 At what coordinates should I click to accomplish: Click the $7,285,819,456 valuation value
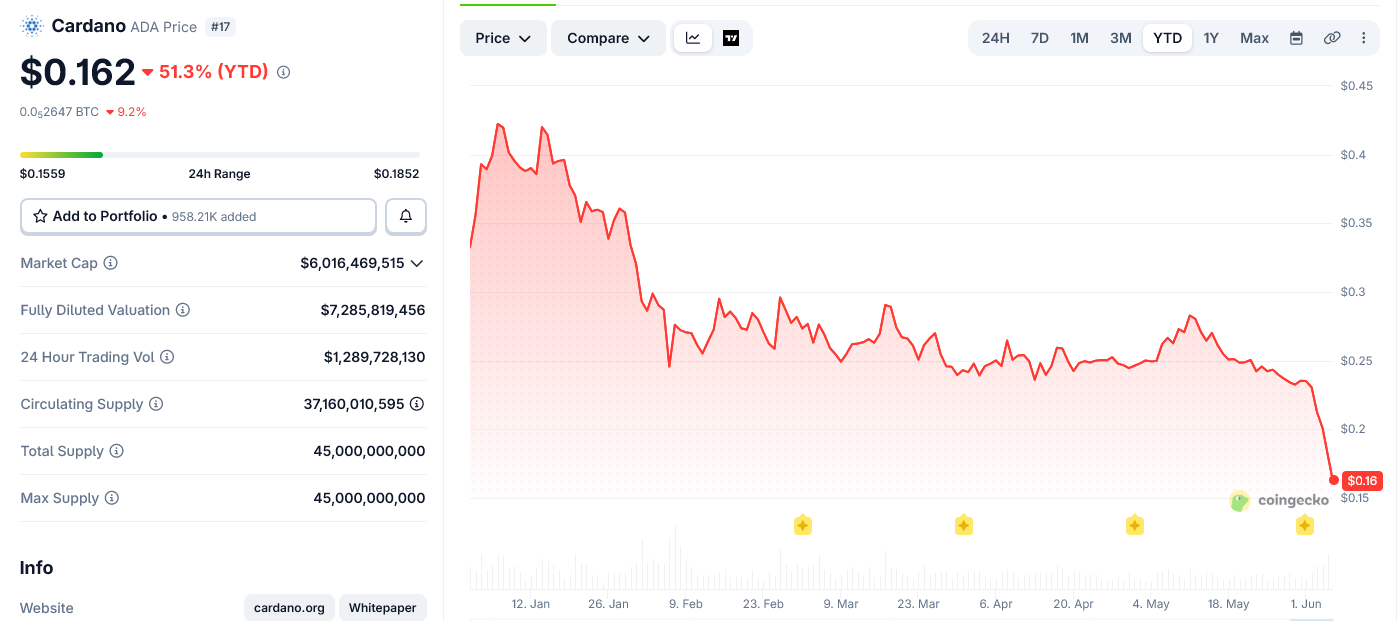(373, 310)
